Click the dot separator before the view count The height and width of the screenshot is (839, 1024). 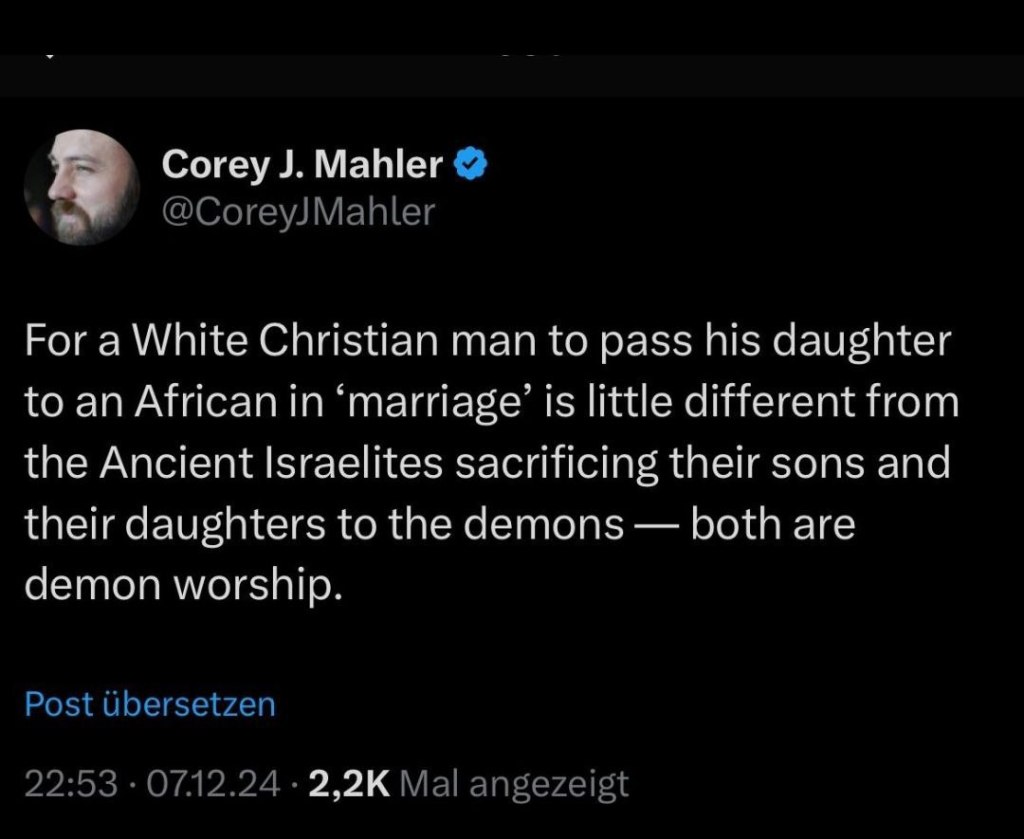[x=295, y=783]
